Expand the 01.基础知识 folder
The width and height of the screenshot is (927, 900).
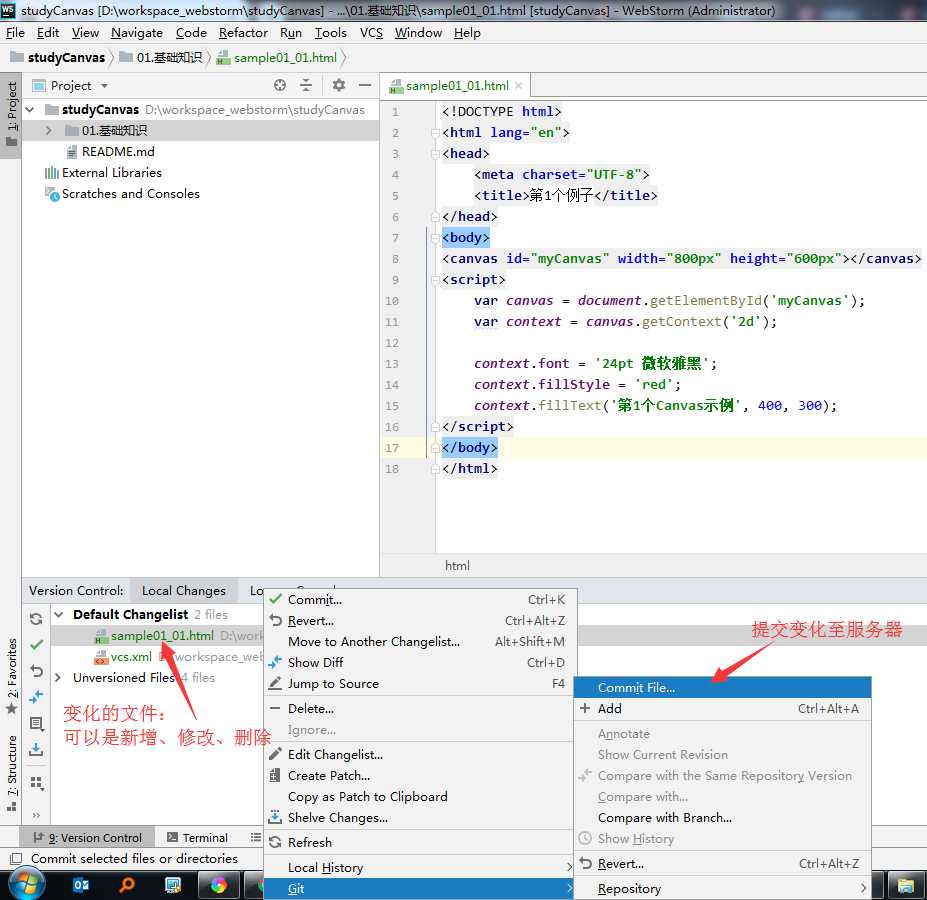48,130
